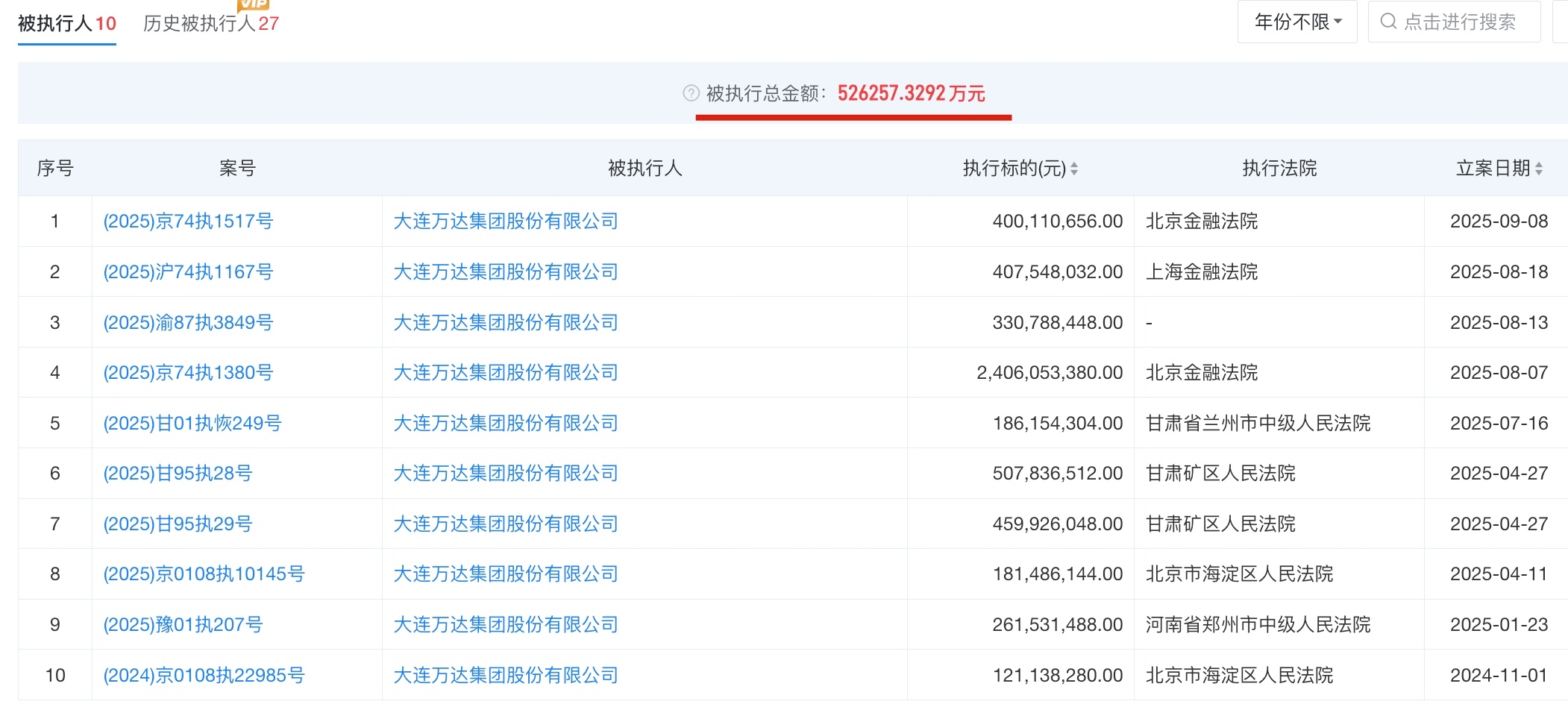This screenshot has width=1568, height=707.
Task: Open the 年份不限 year filter dropdown
Action: 1297,22
